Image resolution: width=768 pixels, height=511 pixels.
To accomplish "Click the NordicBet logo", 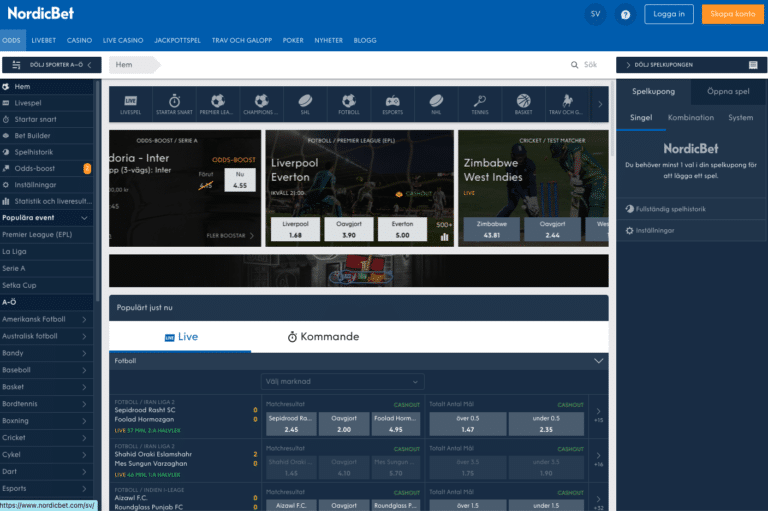I will [x=41, y=13].
